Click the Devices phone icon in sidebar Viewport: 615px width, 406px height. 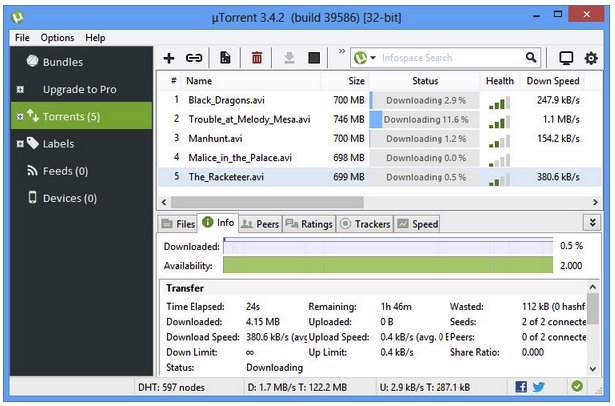pyautogui.click(x=33, y=197)
